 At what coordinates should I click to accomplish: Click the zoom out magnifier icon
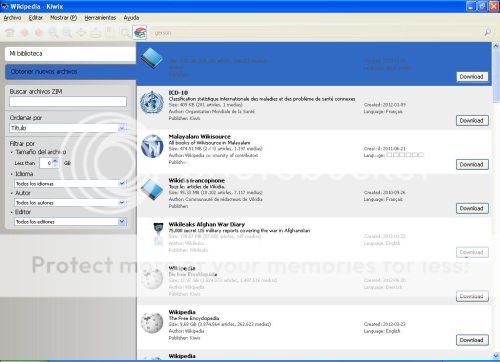[67, 33]
